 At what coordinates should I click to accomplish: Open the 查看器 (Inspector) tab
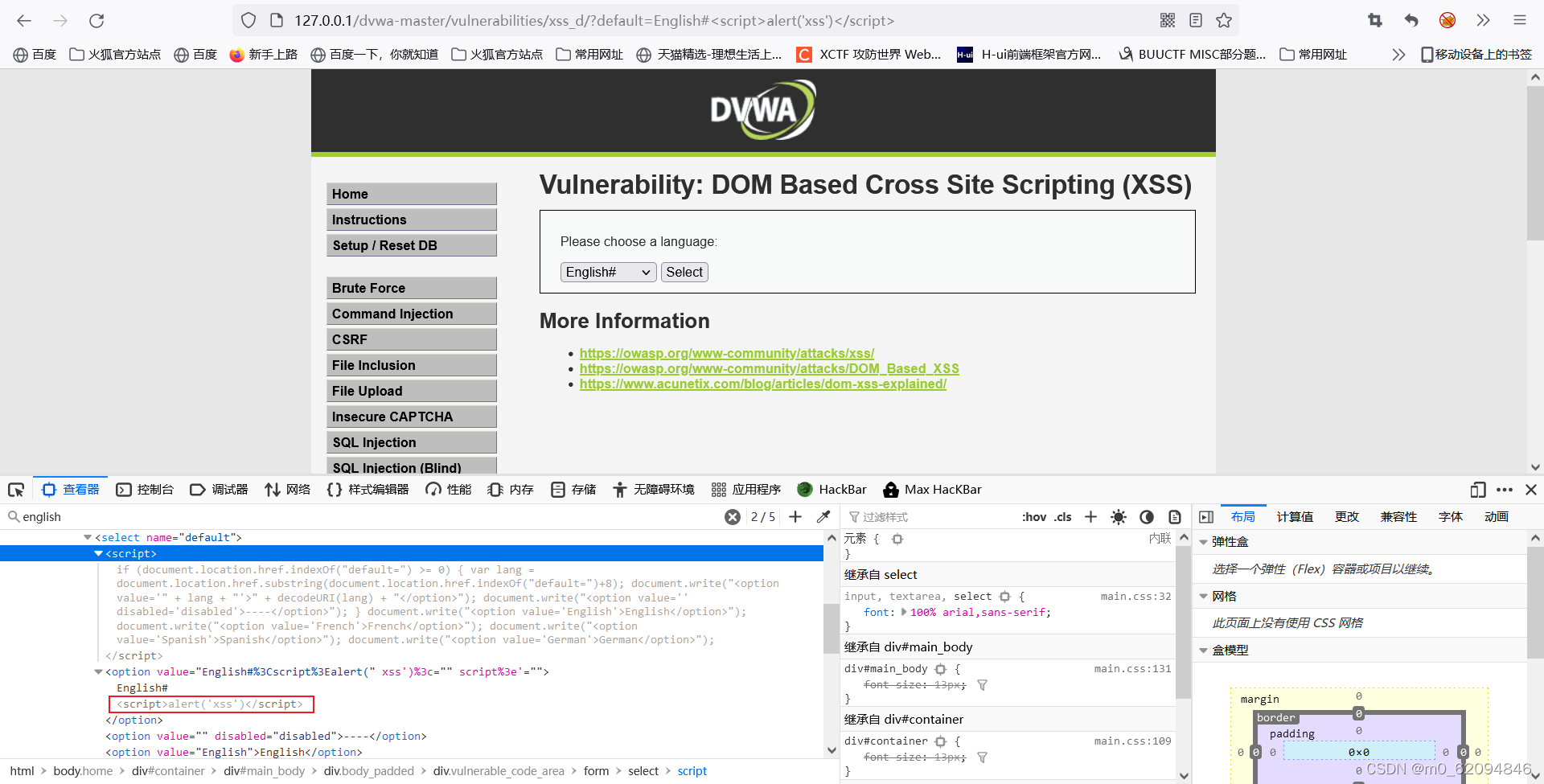point(71,490)
